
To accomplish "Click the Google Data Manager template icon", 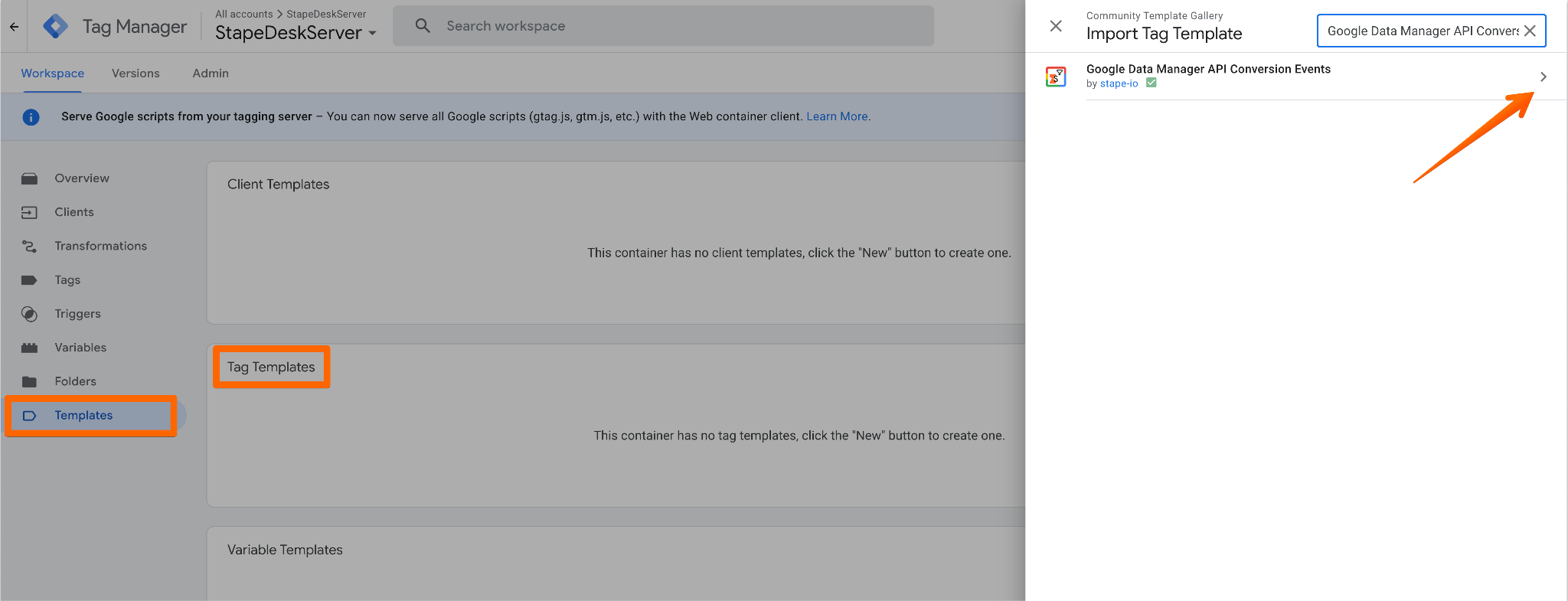I will tap(1056, 77).
